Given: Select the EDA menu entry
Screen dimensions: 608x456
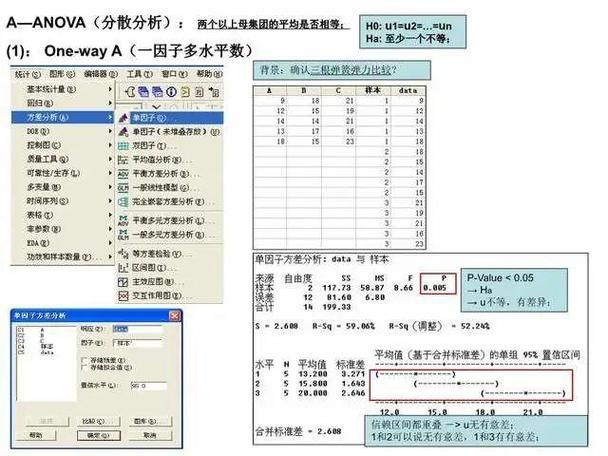Looking at the screenshot, I should pyautogui.click(x=62, y=243).
